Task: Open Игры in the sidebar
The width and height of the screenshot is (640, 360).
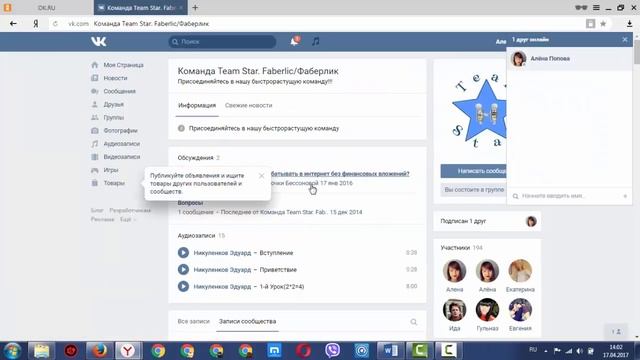Action: point(111,169)
